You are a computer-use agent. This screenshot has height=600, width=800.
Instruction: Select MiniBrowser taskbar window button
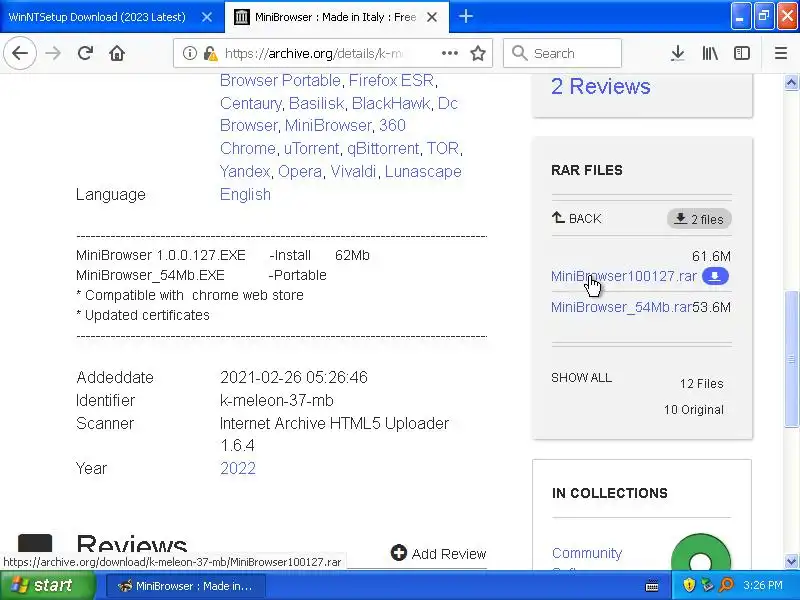[x=186, y=586]
